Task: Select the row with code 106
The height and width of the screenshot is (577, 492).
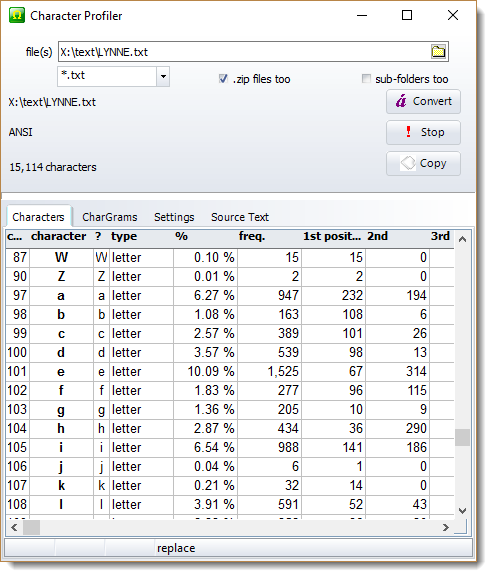Action: coord(230,467)
